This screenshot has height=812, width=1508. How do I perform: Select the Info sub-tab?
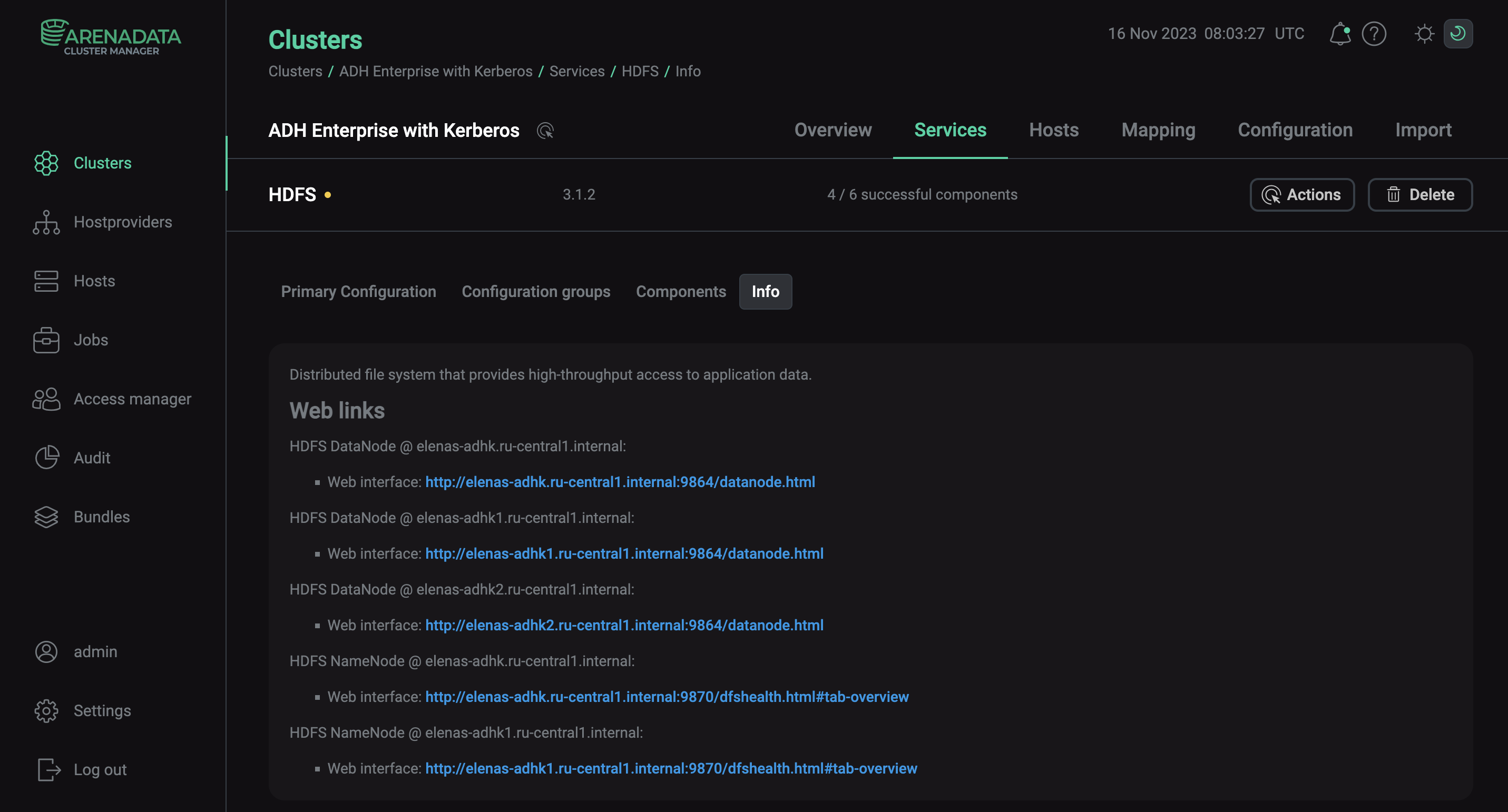click(765, 291)
